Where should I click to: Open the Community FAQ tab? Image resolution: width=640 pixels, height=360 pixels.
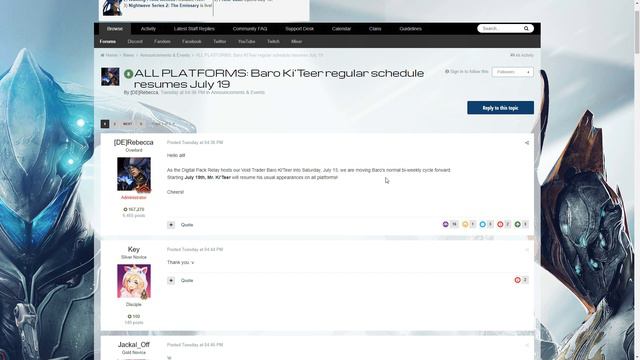[x=250, y=29]
